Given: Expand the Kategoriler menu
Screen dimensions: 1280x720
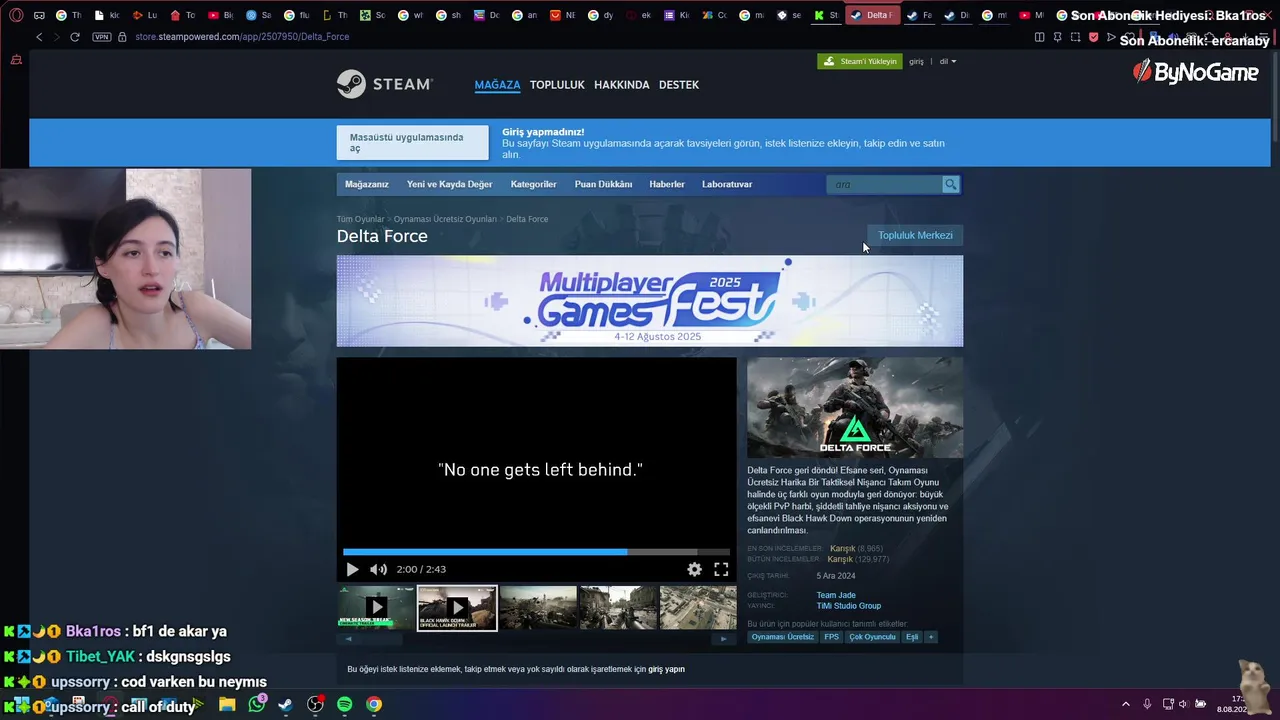Looking at the screenshot, I should point(533,184).
